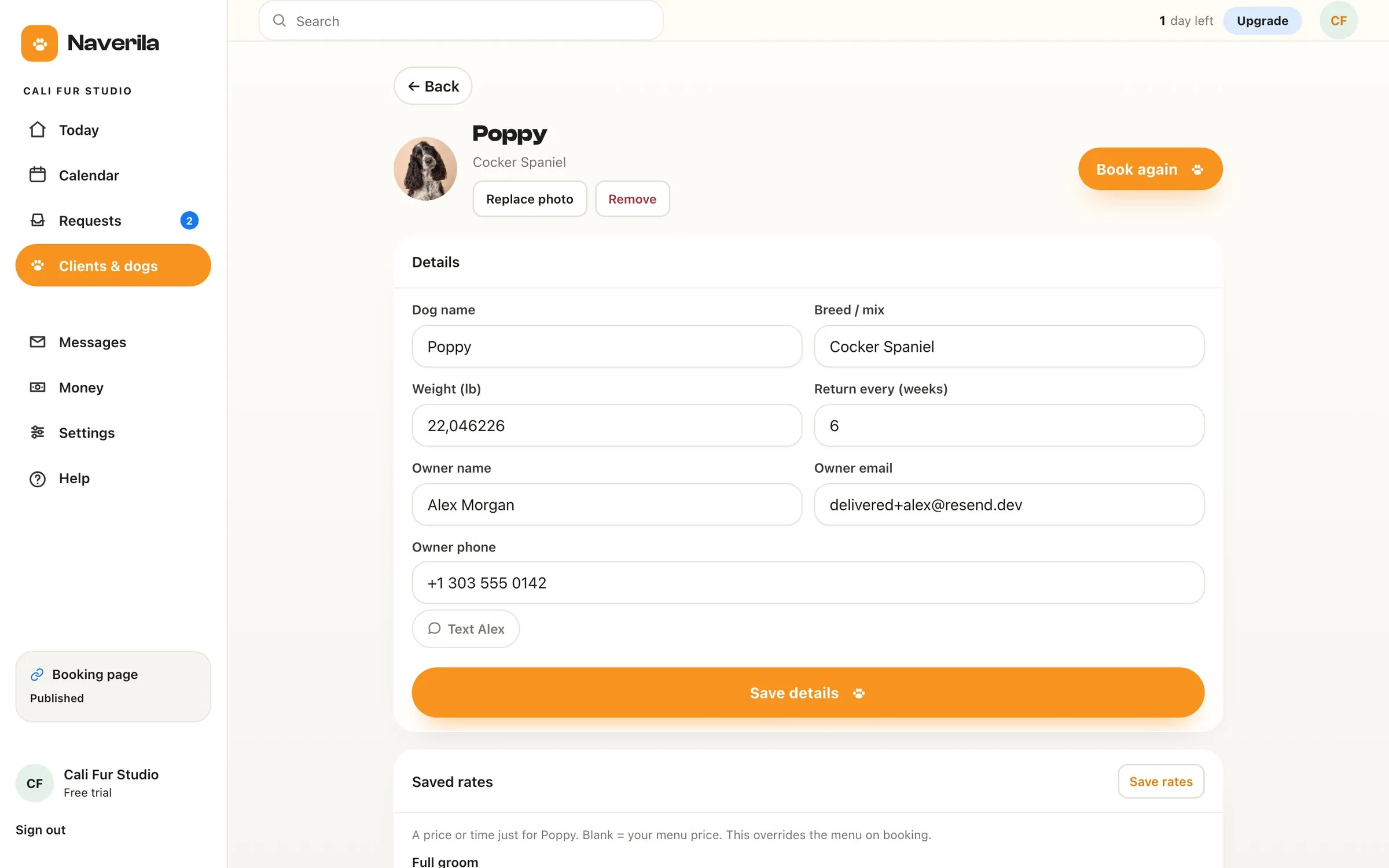
Task: Open the Messages envelope icon
Action: (x=38, y=342)
